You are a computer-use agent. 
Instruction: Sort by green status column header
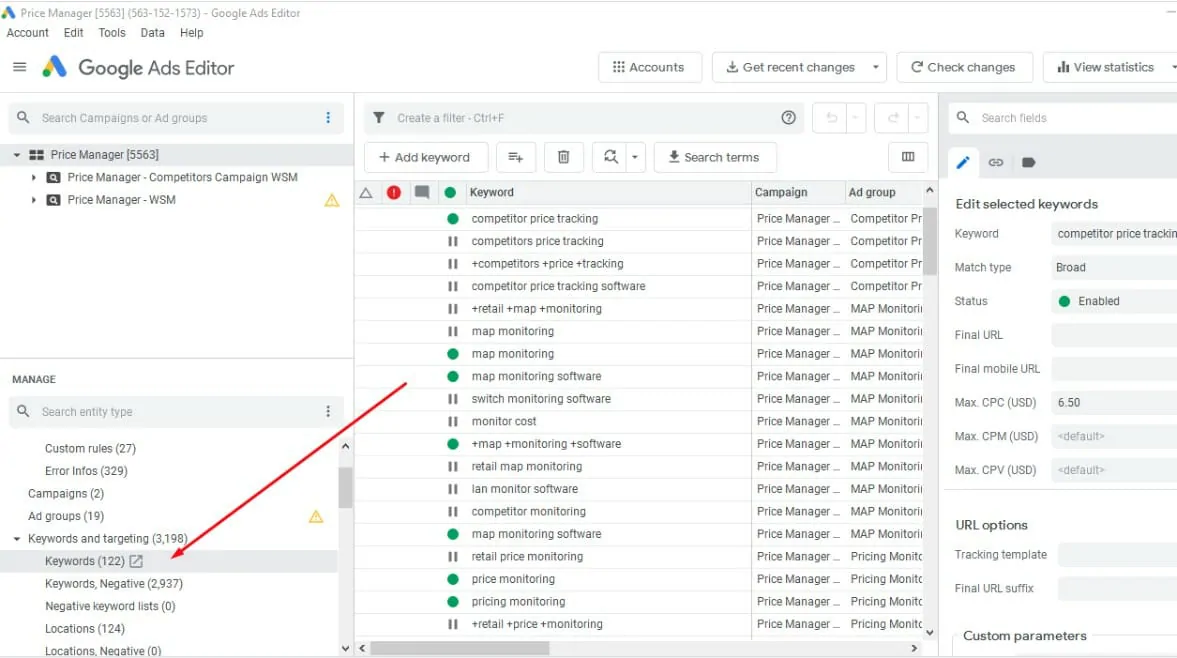point(450,193)
